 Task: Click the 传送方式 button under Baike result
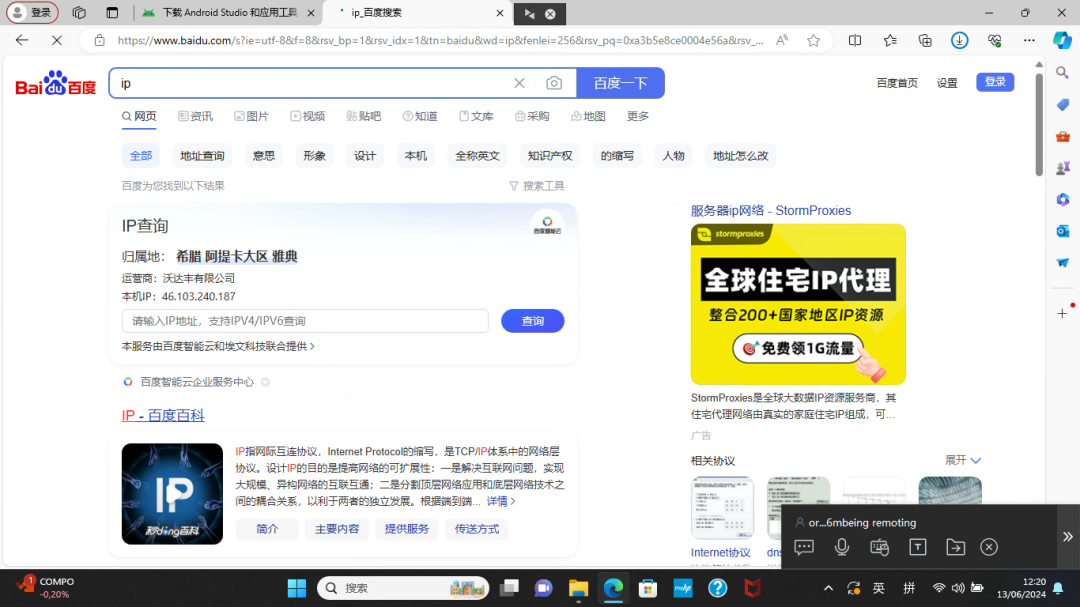pyautogui.click(x=477, y=529)
